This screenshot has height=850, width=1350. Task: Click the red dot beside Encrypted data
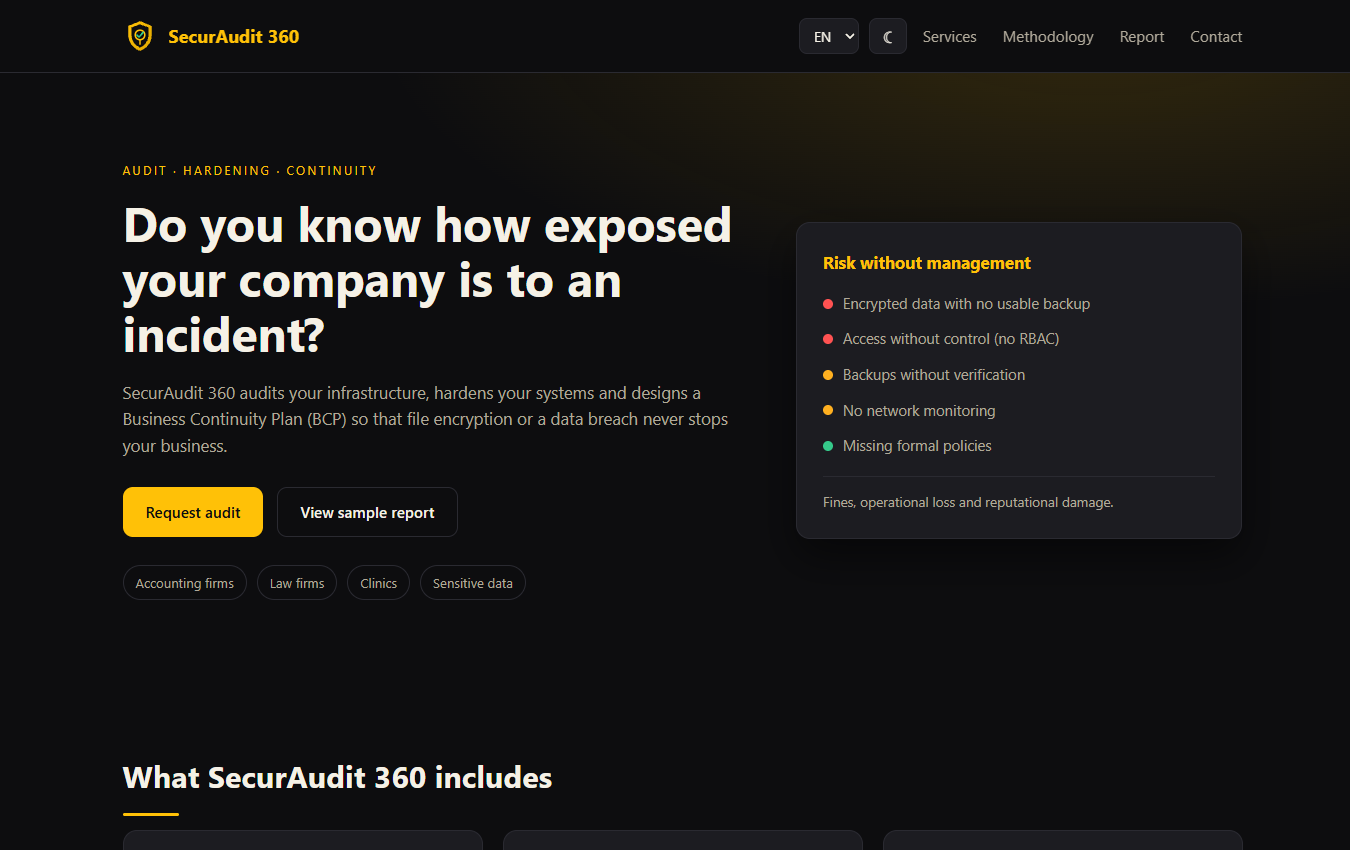[x=828, y=304]
